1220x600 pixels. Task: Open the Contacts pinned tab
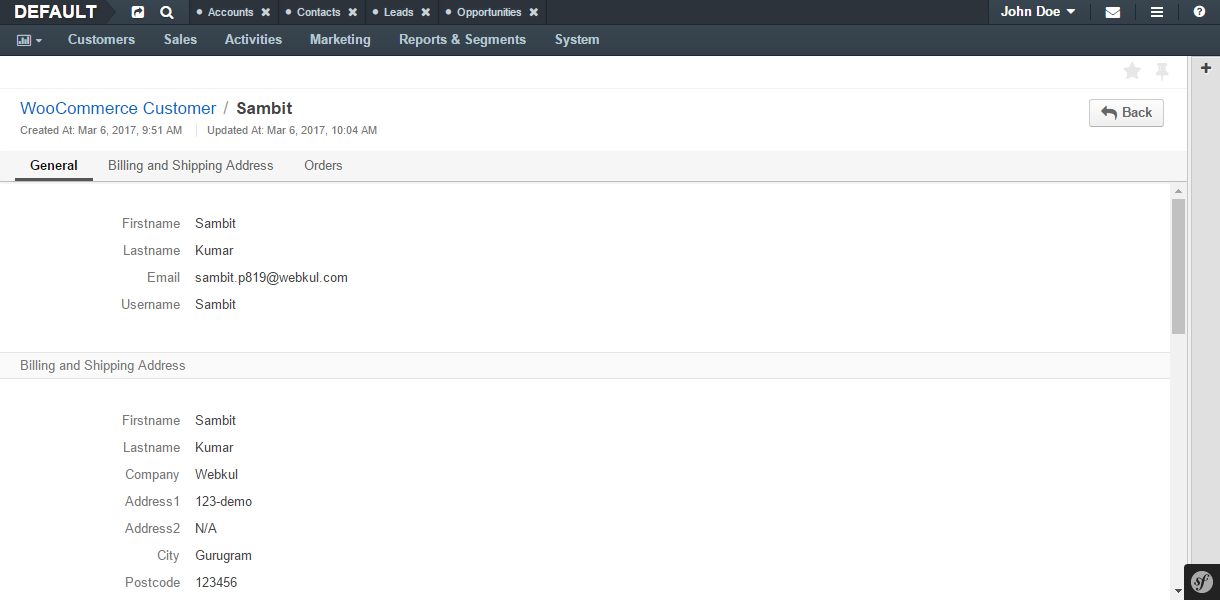pos(318,12)
